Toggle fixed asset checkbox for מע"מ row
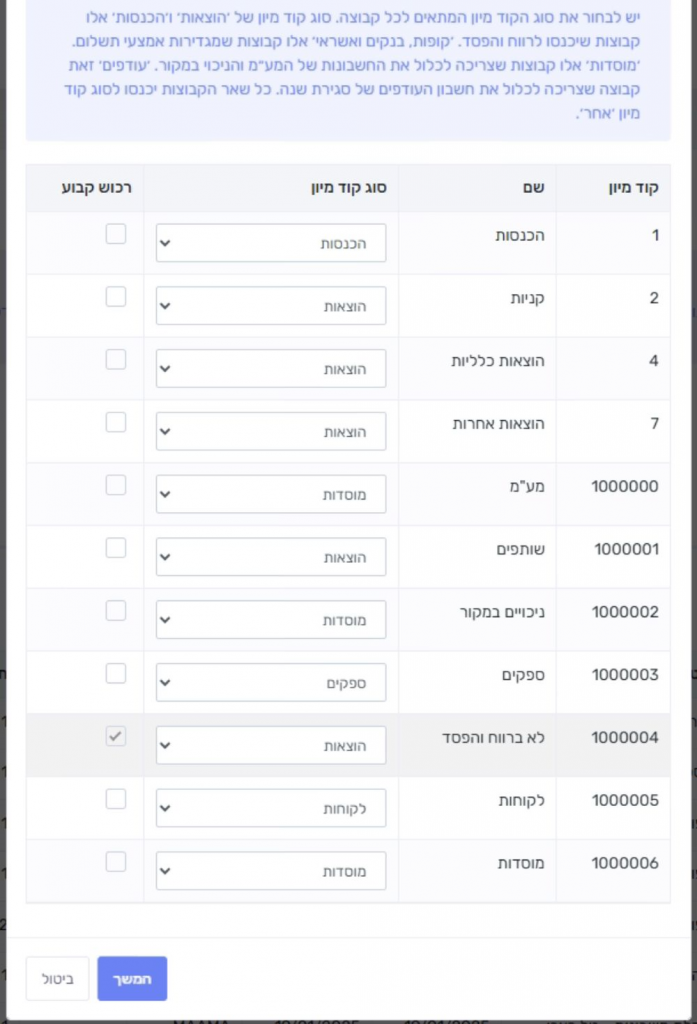Image resolution: width=697 pixels, height=1024 pixels. pyautogui.click(x=116, y=485)
